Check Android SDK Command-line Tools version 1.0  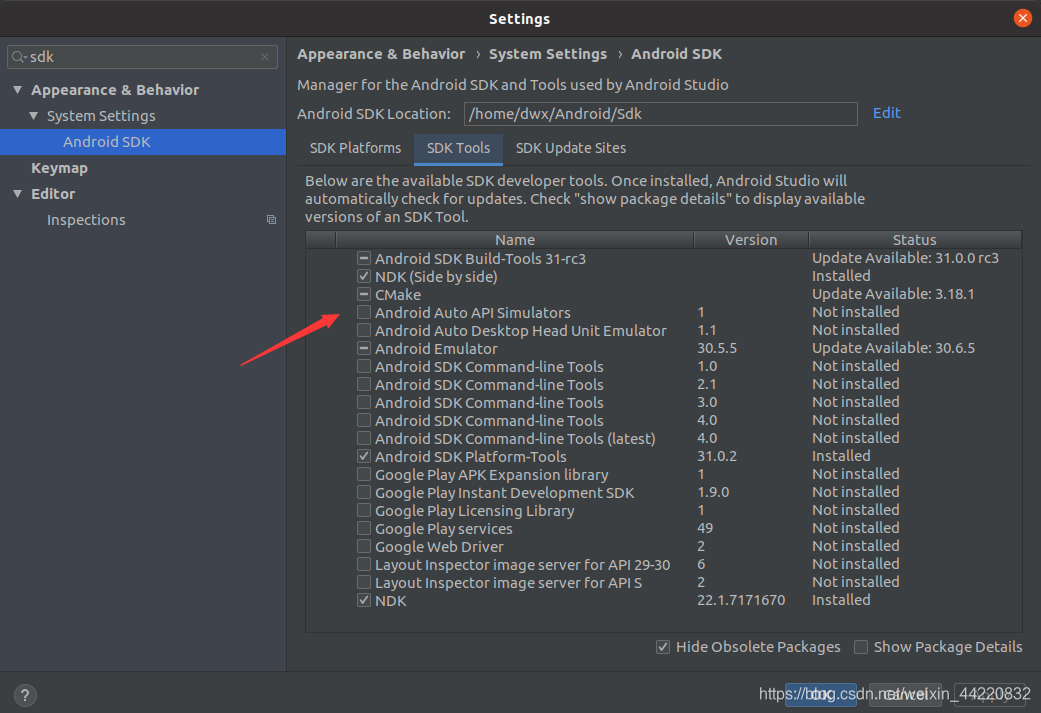(364, 366)
